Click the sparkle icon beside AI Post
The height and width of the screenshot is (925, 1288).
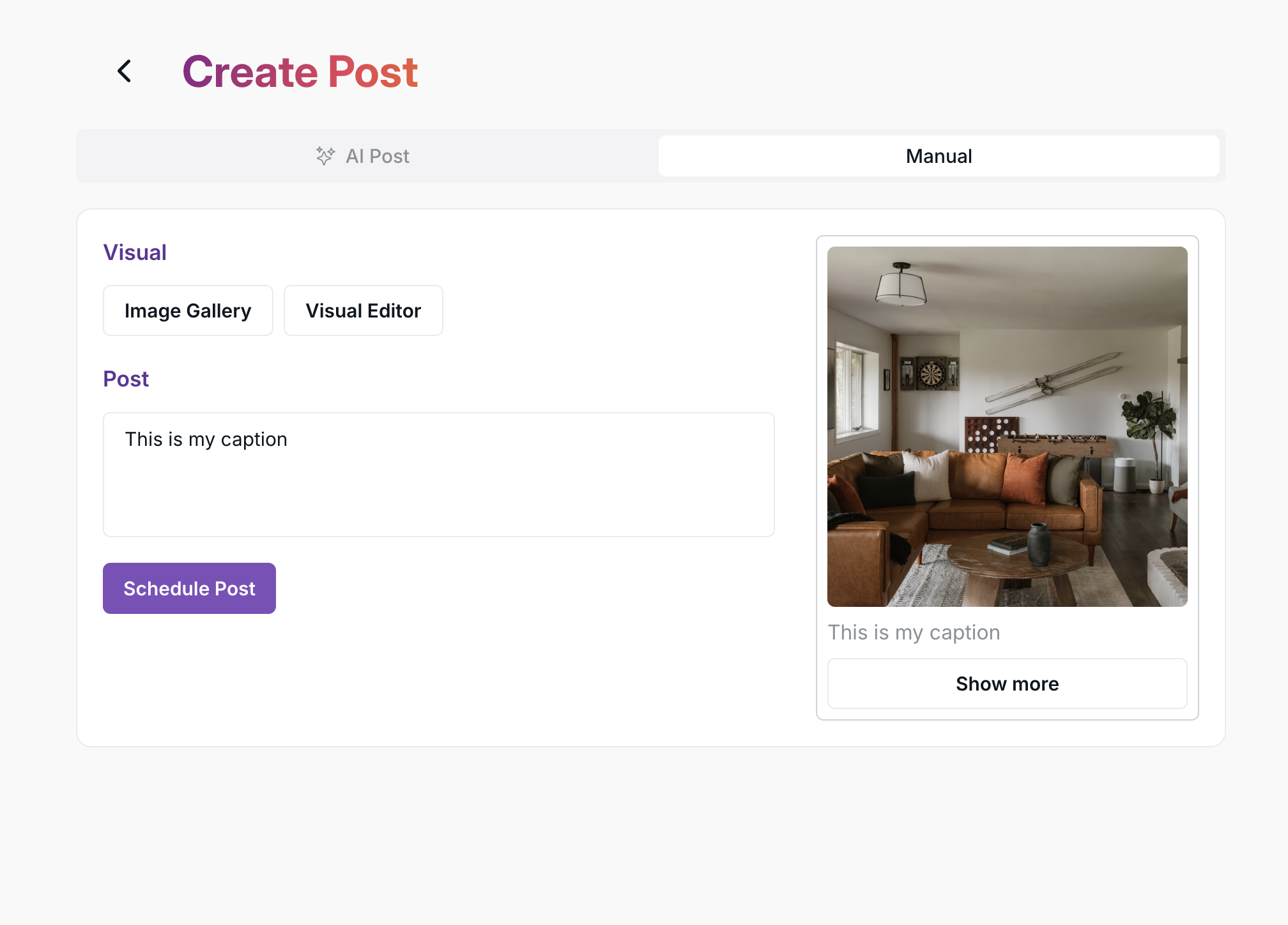(325, 156)
